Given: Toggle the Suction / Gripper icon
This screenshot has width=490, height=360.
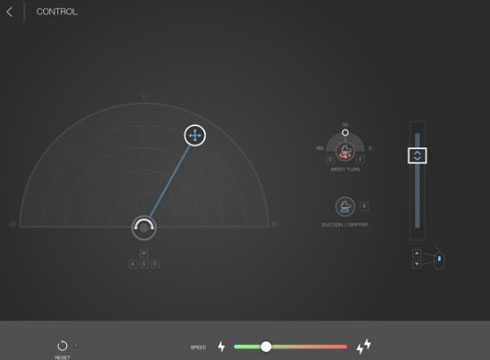Looking at the screenshot, I should (x=345, y=206).
